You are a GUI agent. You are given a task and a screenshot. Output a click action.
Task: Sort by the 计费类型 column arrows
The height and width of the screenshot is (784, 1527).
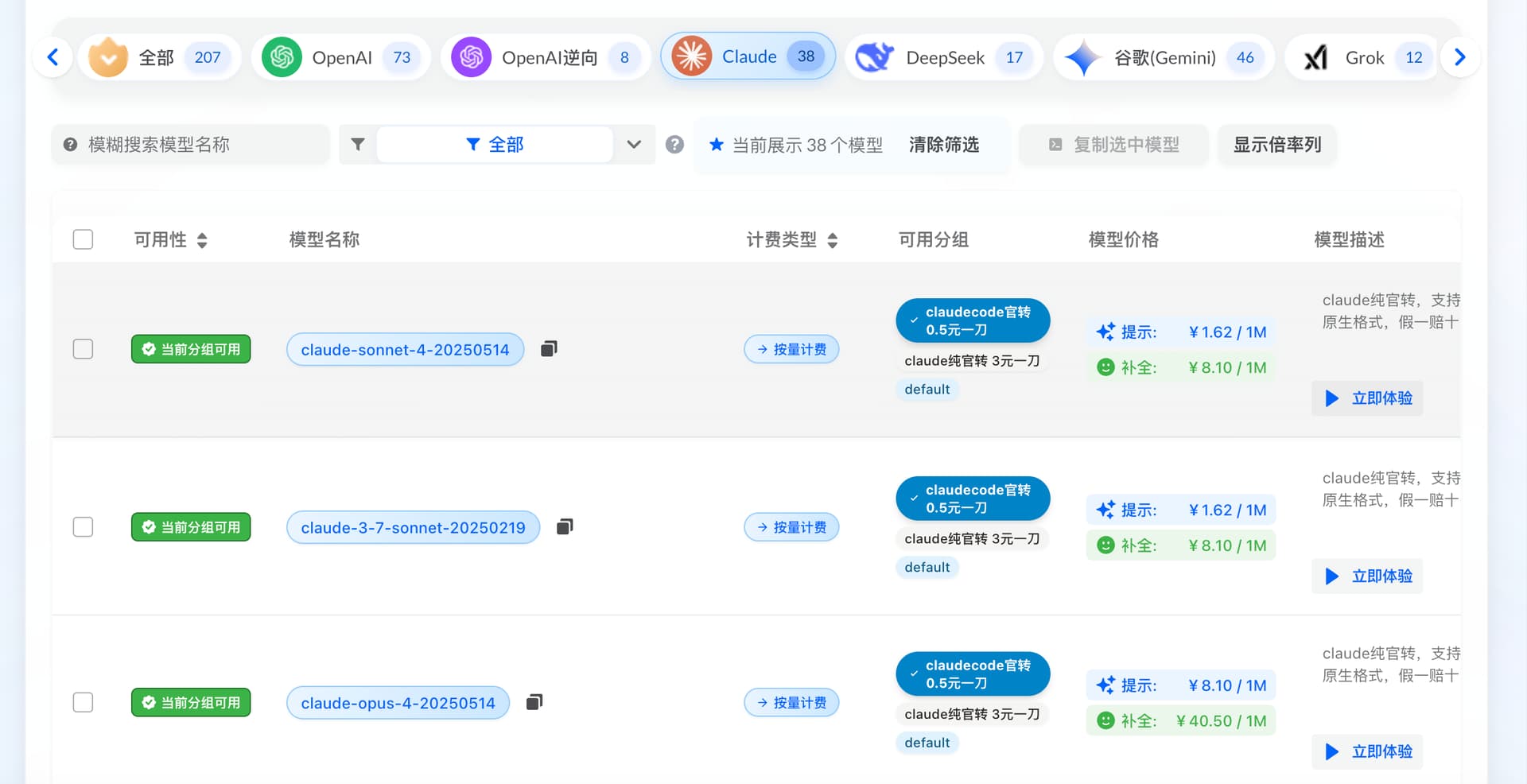(833, 240)
